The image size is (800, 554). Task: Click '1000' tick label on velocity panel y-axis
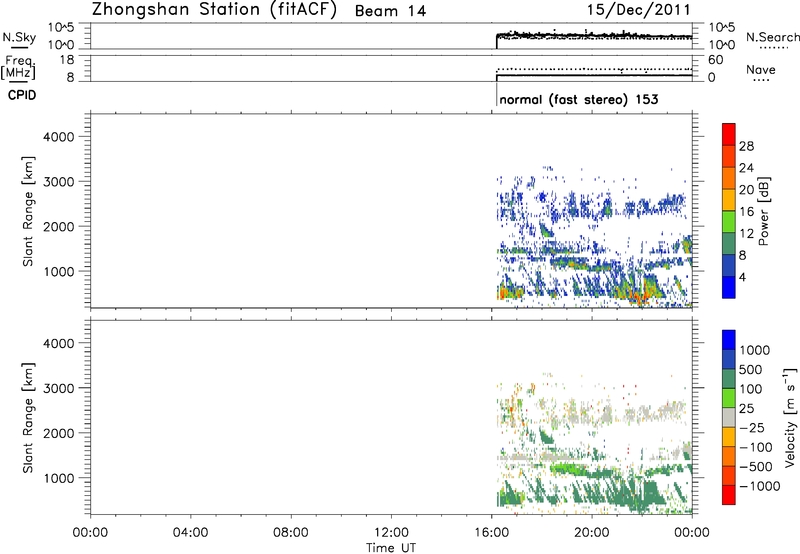pyautogui.click(x=59, y=478)
